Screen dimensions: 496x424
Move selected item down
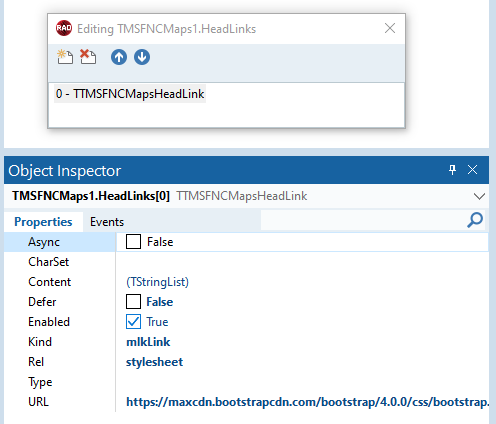point(142,57)
